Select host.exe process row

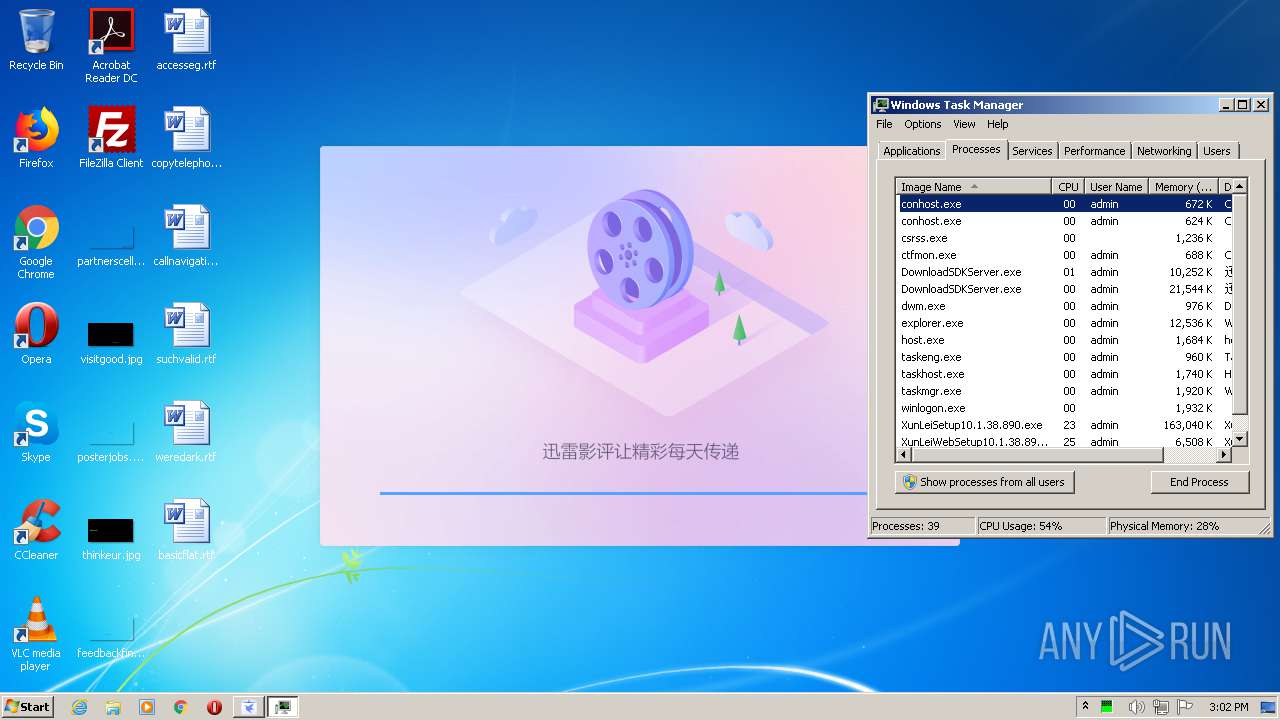[x=1064, y=340]
